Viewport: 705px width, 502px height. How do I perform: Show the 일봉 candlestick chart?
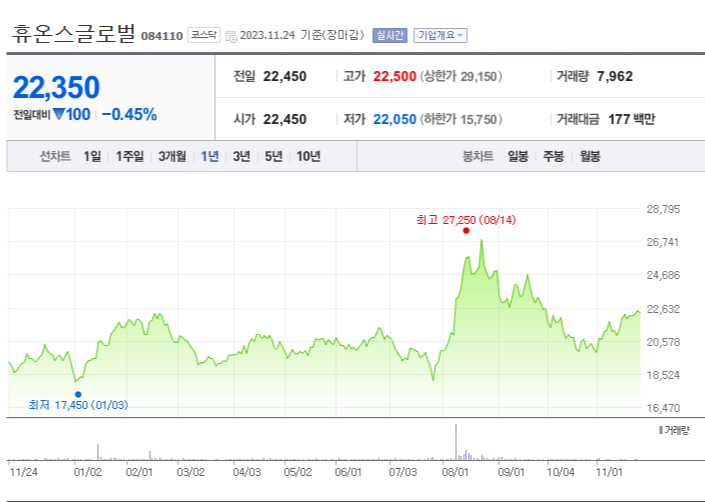coord(518,156)
